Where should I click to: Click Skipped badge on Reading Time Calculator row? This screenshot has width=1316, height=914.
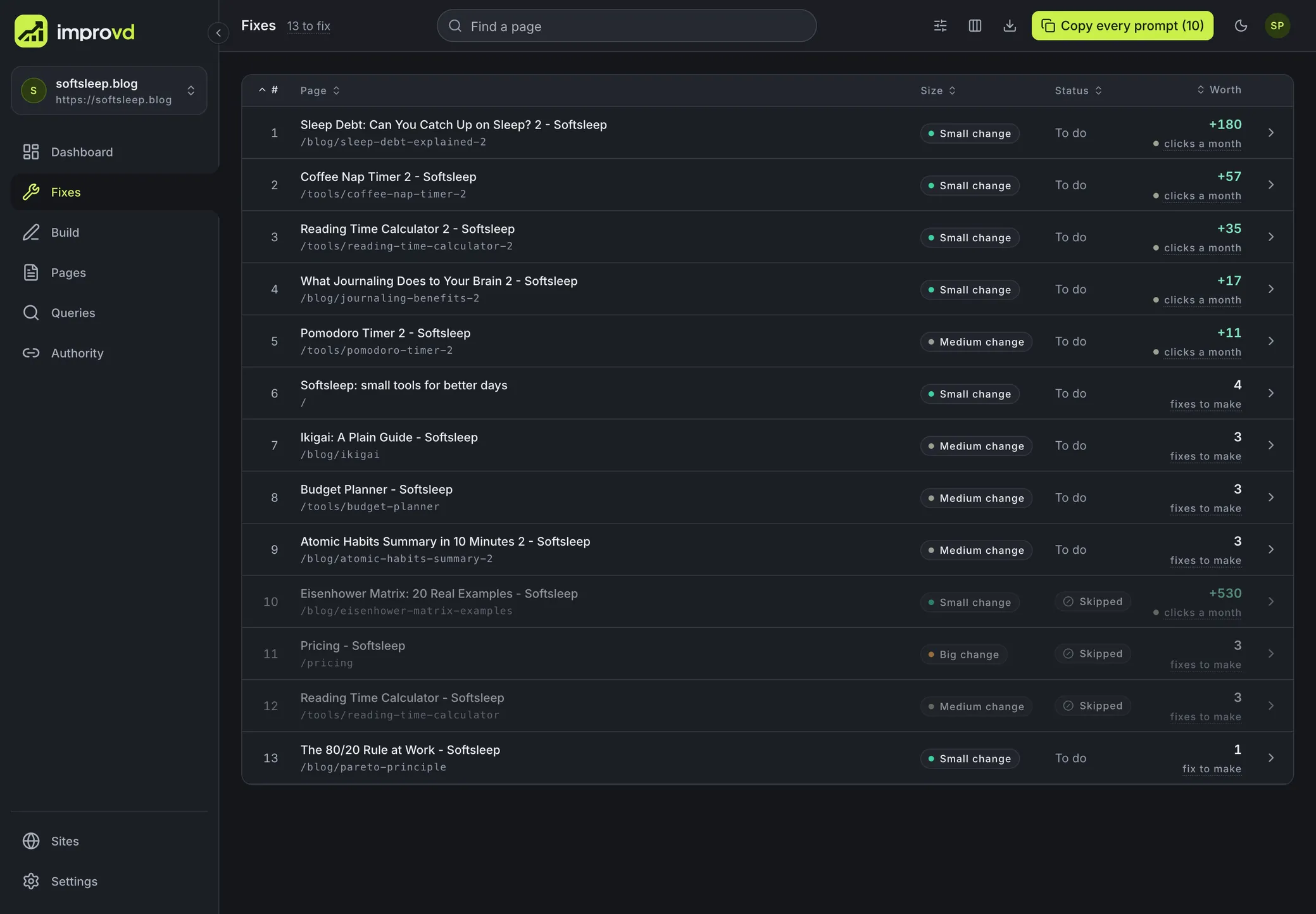point(1093,706)
